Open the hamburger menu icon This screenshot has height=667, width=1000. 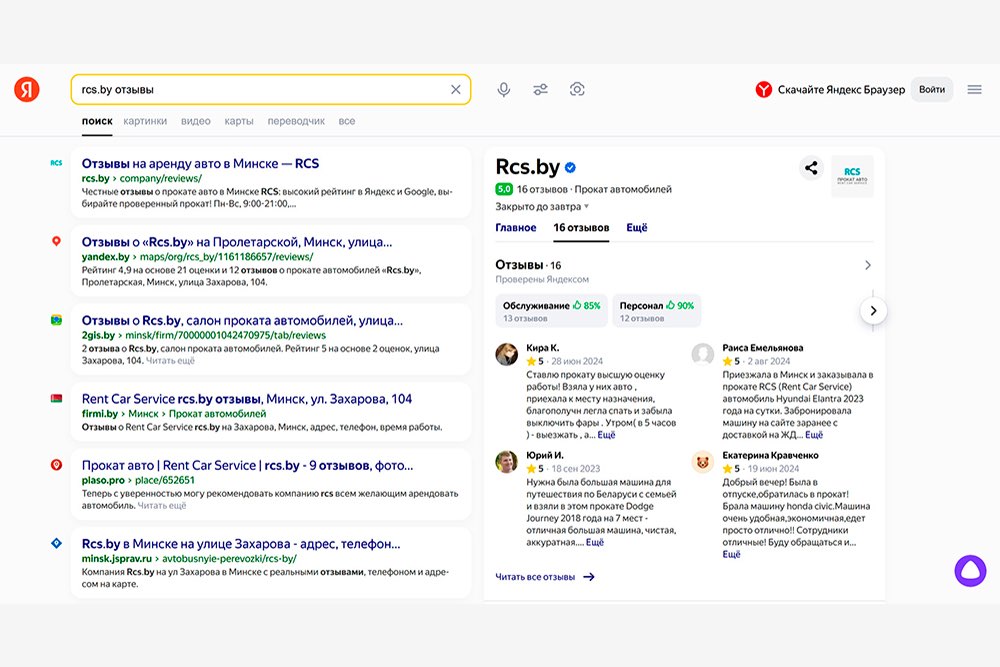pos(974,90)
